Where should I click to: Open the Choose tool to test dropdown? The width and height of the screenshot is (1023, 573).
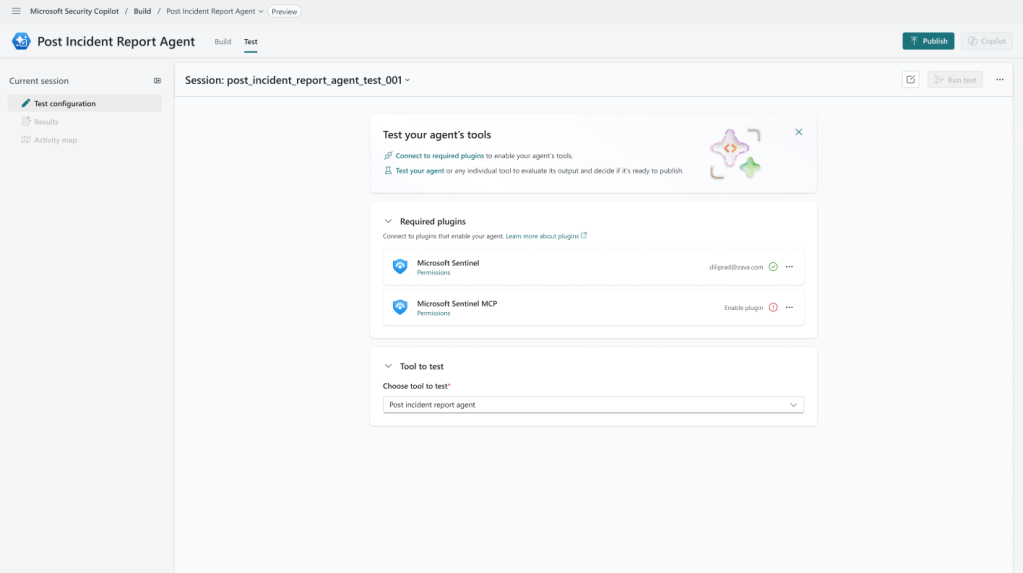(593, 405)
